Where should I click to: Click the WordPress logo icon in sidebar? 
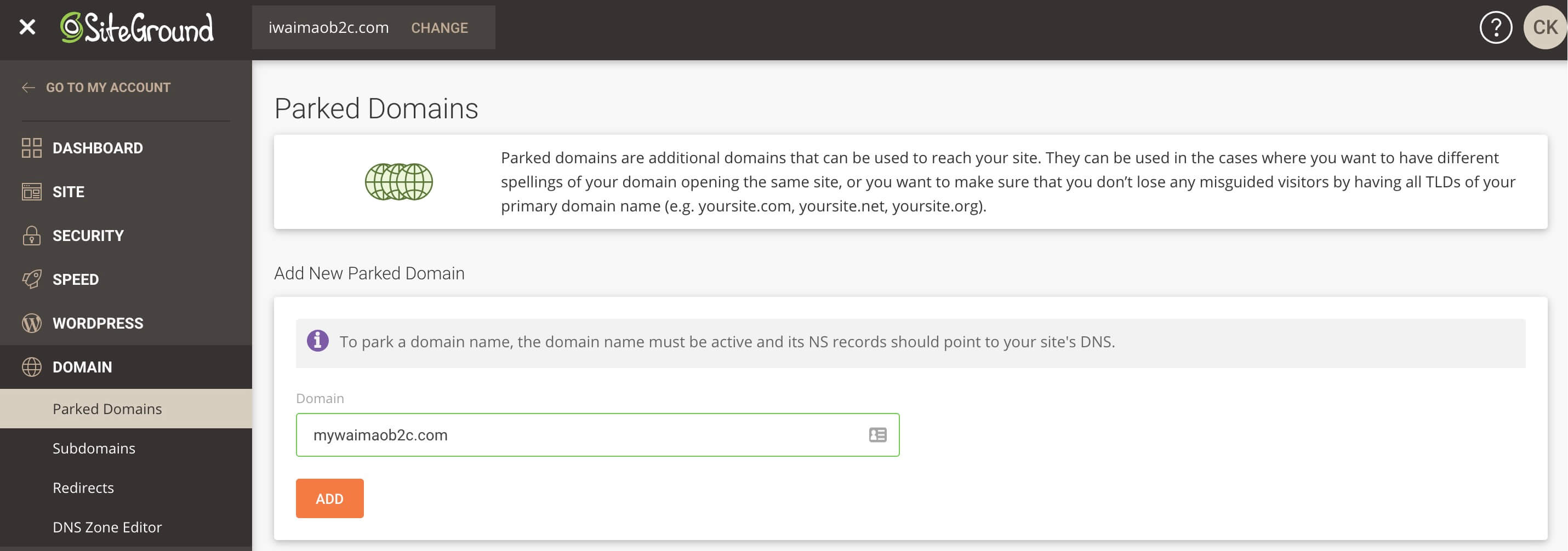[x=32, y=323]
